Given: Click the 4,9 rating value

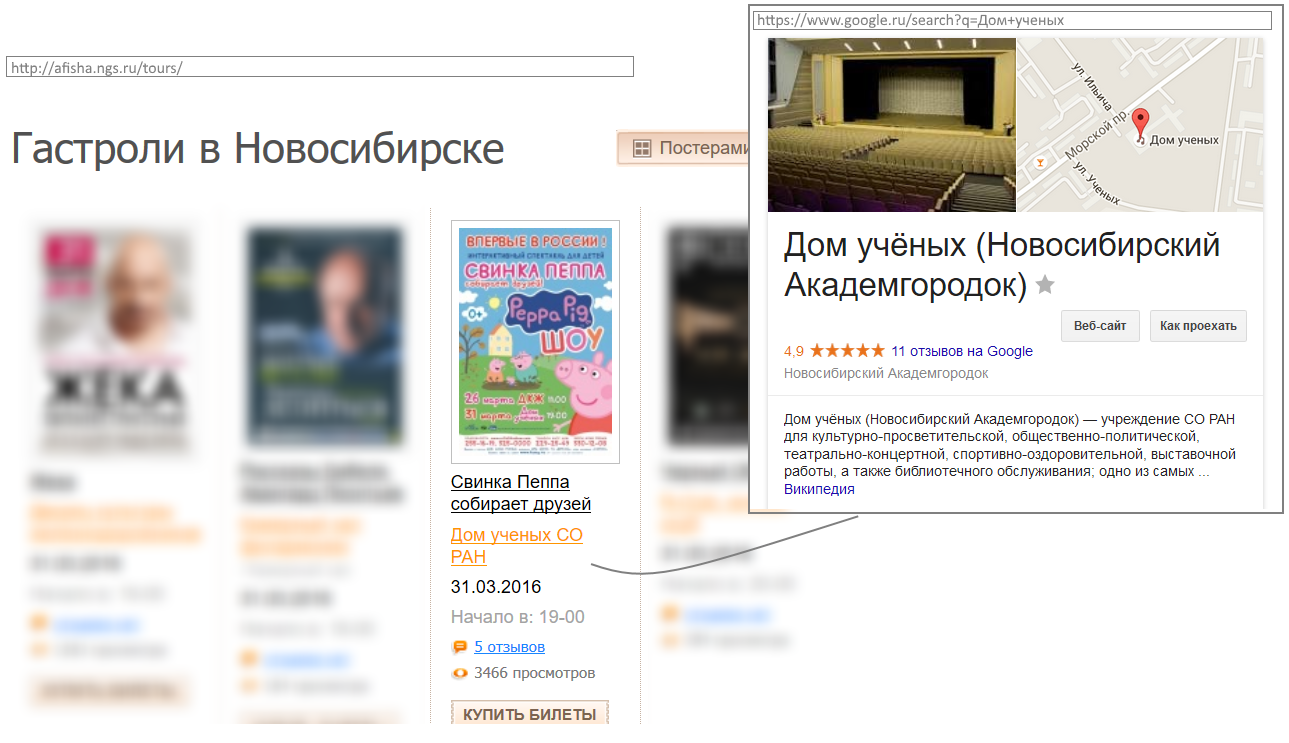Looking at the screenshot, I should [x=794, y=351].
